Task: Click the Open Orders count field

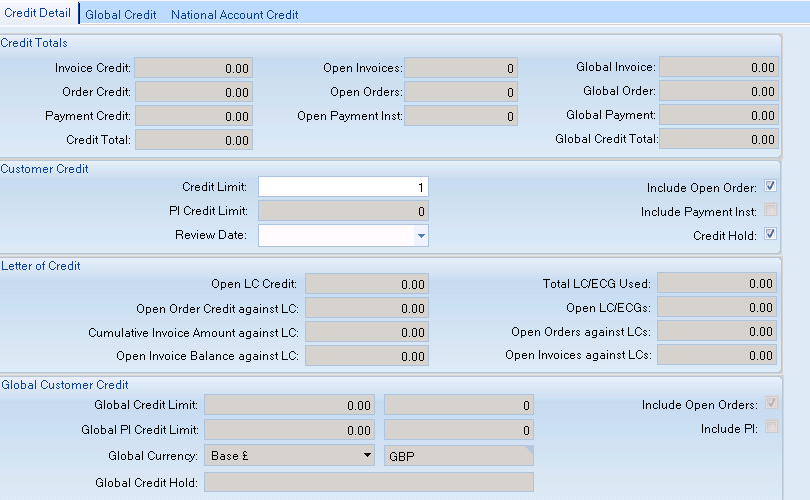Action: pyautogui.click(x=461, y=92)
